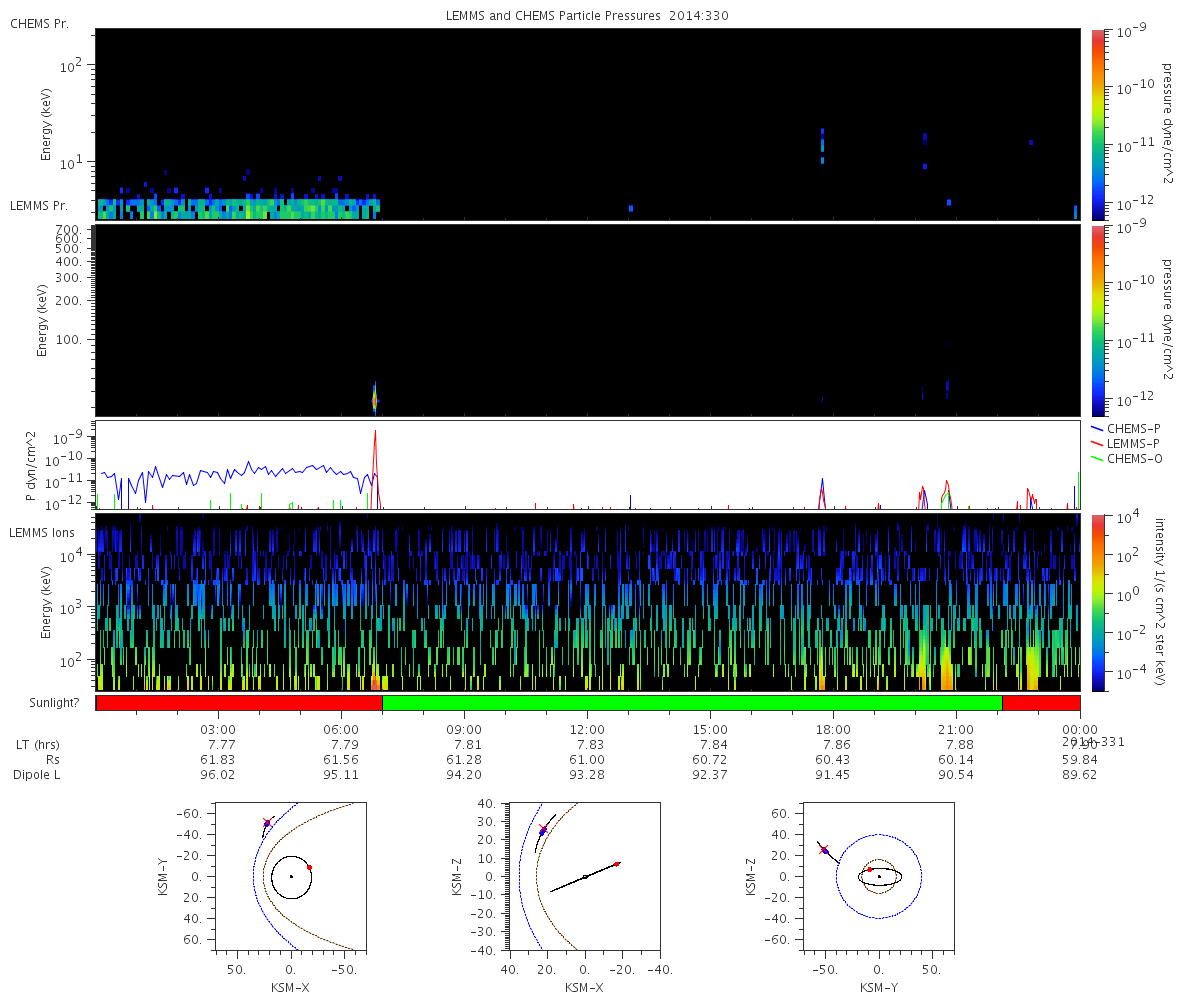This screenshot has width=1200, height=1000.
Task: Select the 06:00 time axis label
Action: tap(341, 729)
